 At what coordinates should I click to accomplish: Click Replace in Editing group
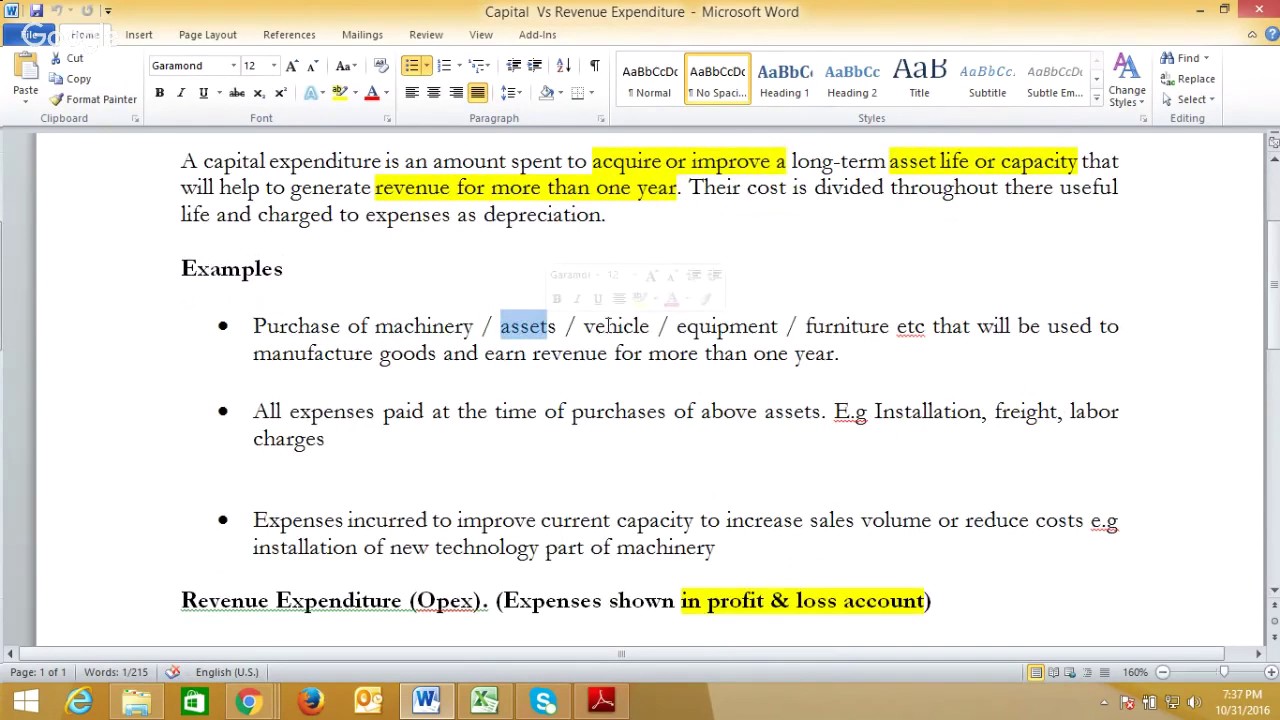click(1188, 79)
